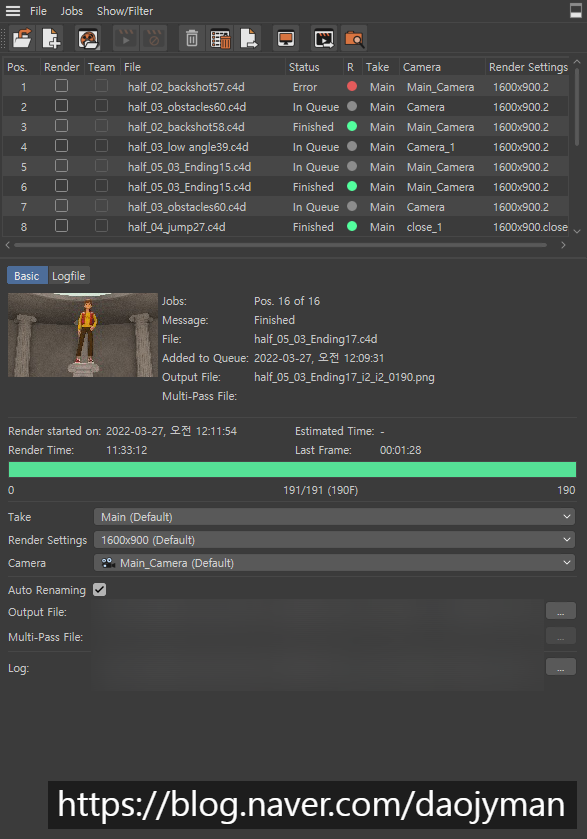Screen dimensions: 587x839
Task: Toggle Render checkbox for half_03_low angle39.c4d
Action: 62,146
